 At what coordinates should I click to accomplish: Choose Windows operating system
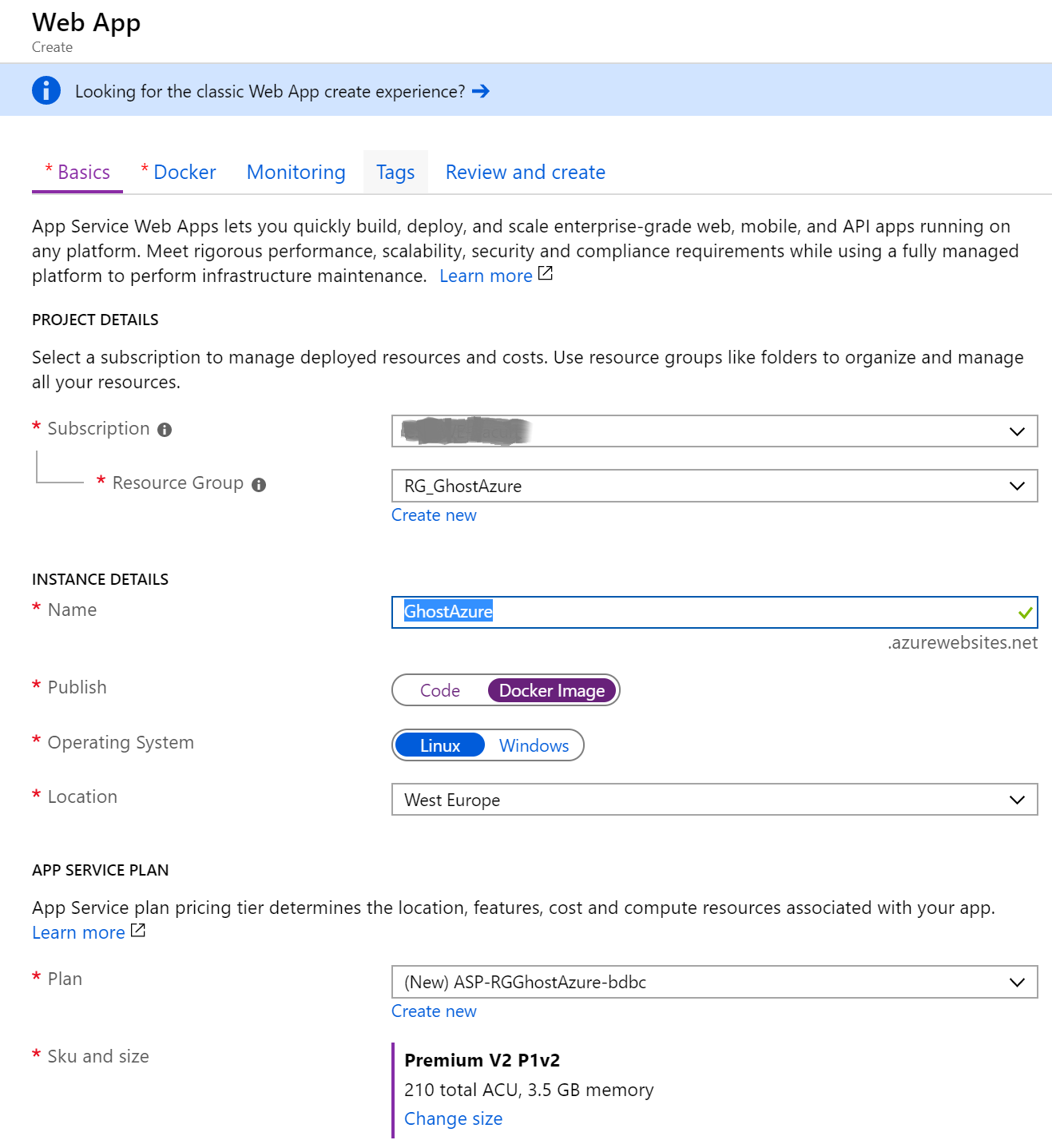(x=534, y=745)
